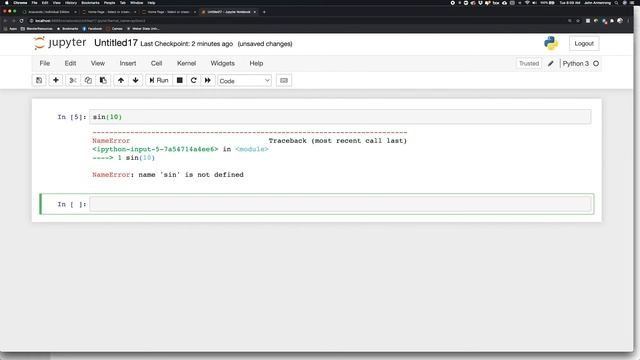Open the Apps bookmarks shortcut
Screen dimensions: 640x360
11,29
